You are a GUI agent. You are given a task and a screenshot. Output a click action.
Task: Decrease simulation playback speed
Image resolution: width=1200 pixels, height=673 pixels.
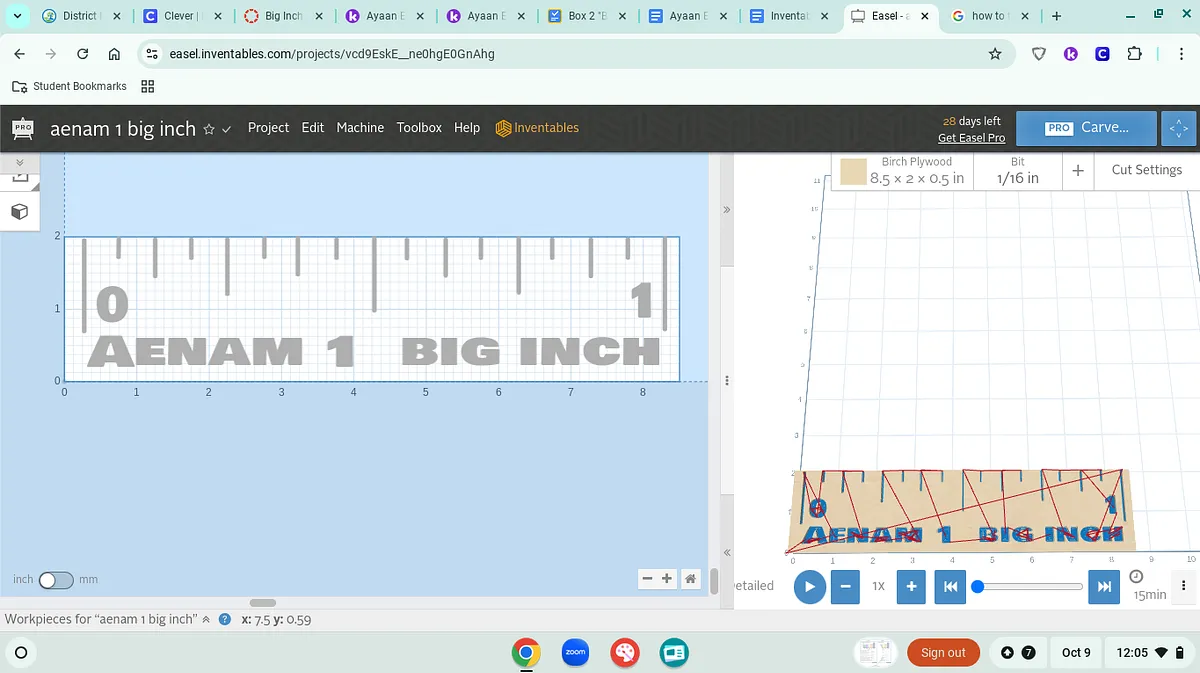[845, 587]
